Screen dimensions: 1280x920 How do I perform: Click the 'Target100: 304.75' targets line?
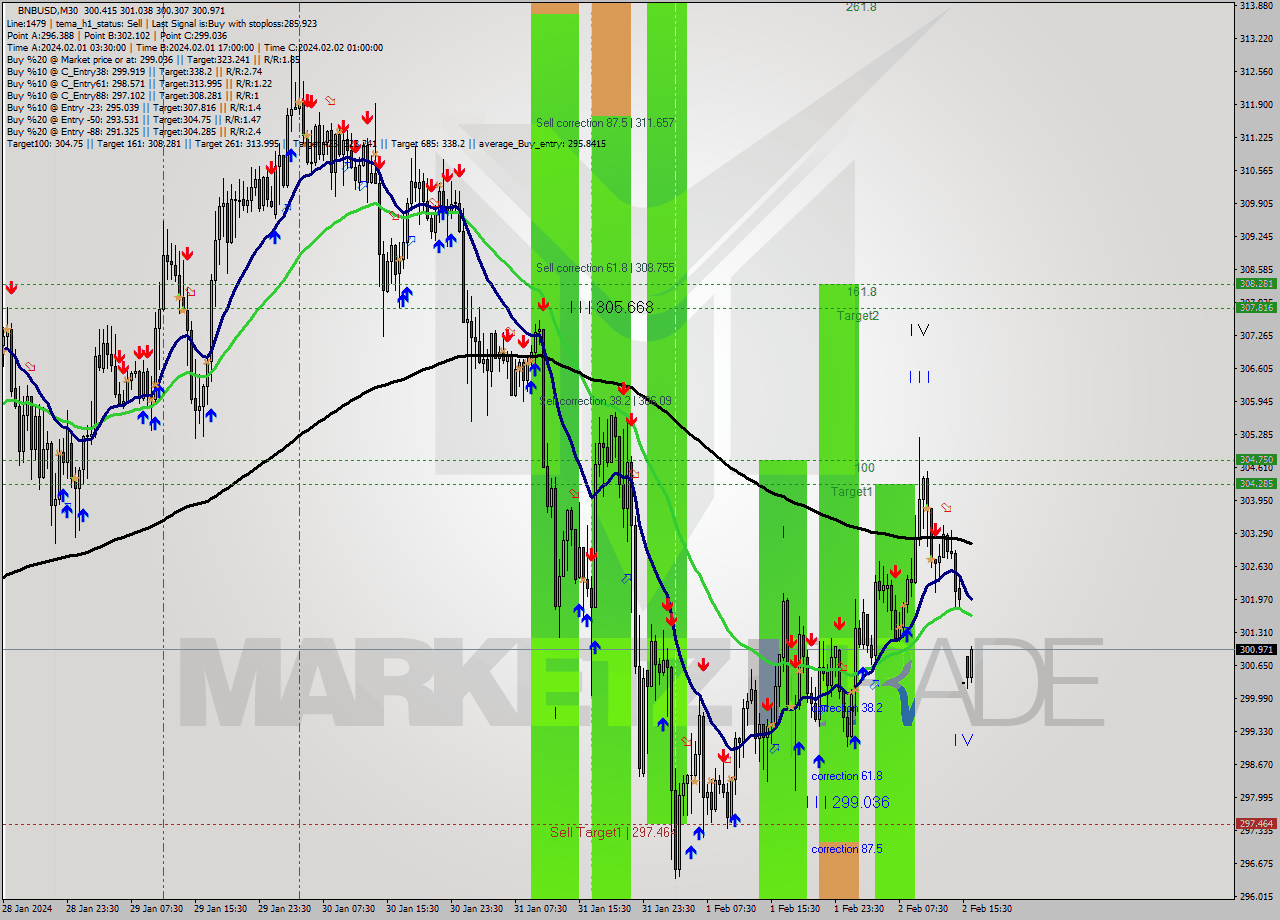coord(305,144)
